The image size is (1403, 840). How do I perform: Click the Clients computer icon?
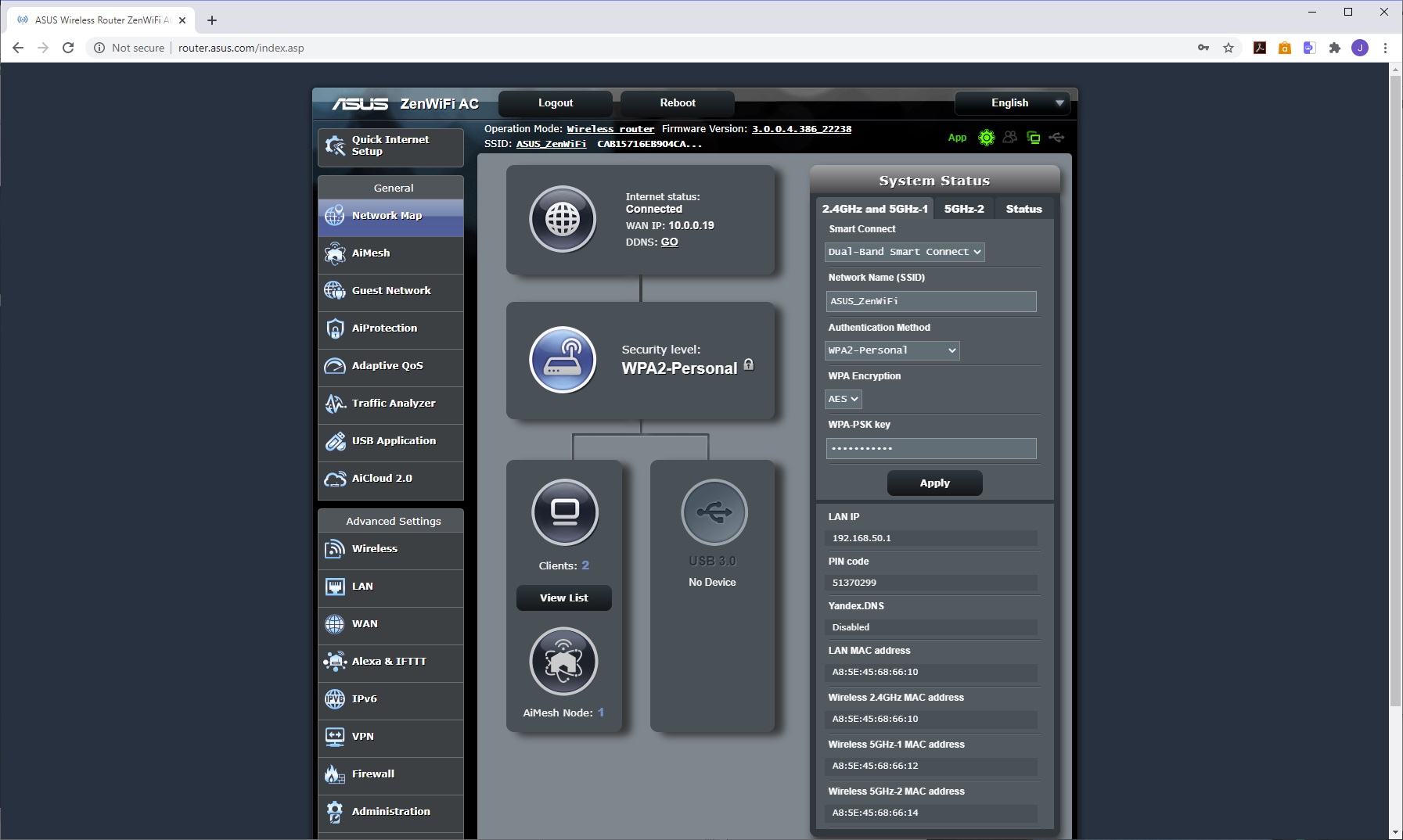[x=564, y=512]
